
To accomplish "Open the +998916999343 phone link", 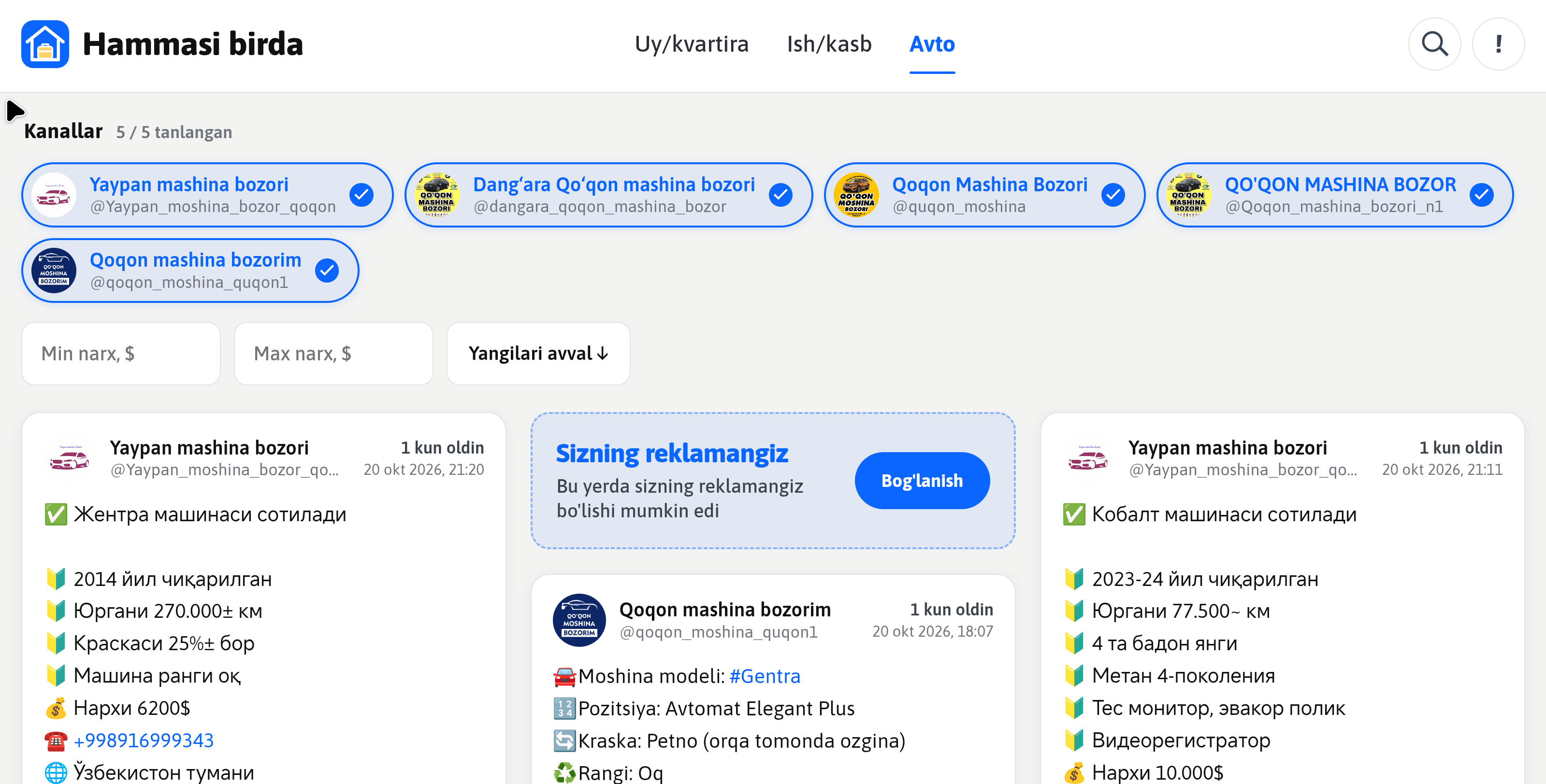I will point(144,741).
